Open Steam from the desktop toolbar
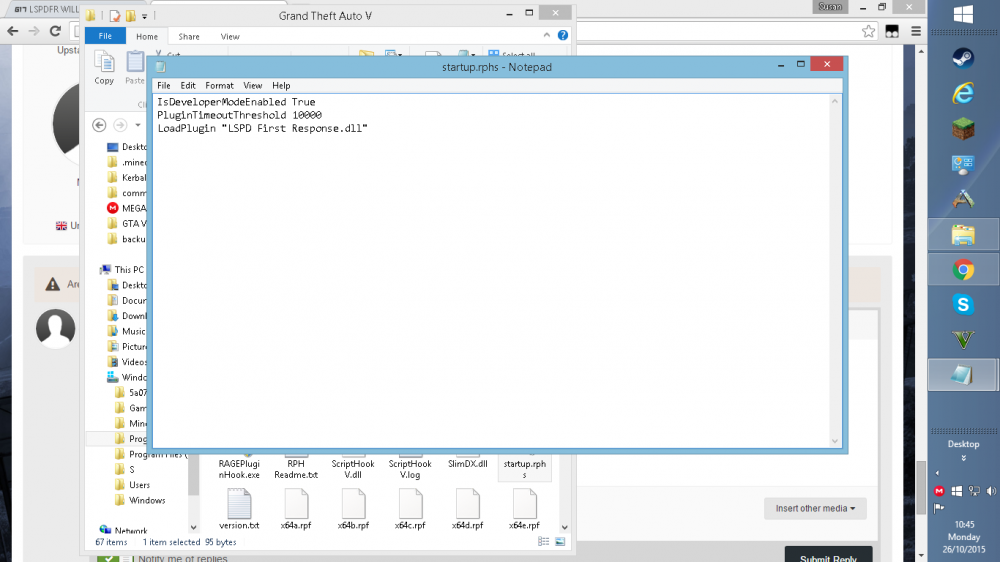The height and width of the screenshot is (562, 1000). (963, 59)
